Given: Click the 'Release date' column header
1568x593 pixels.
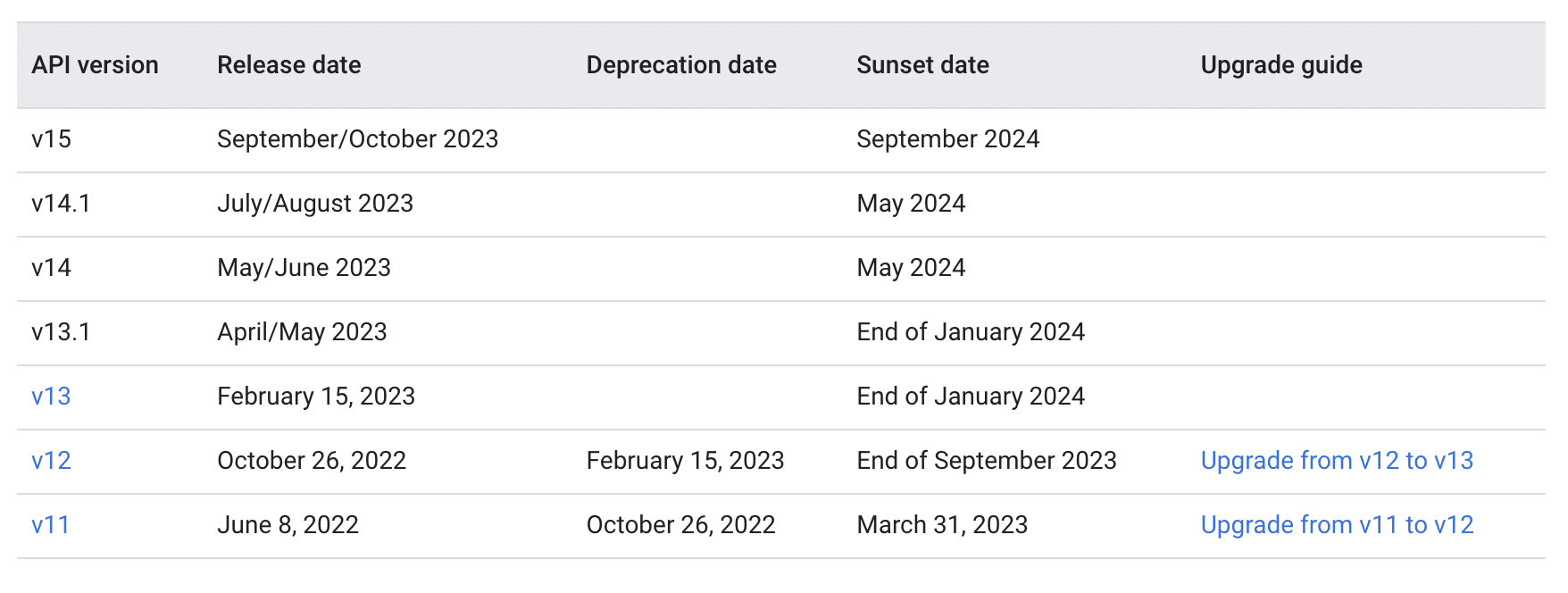Looking at the screenshot, I should (x=288, y=65).
